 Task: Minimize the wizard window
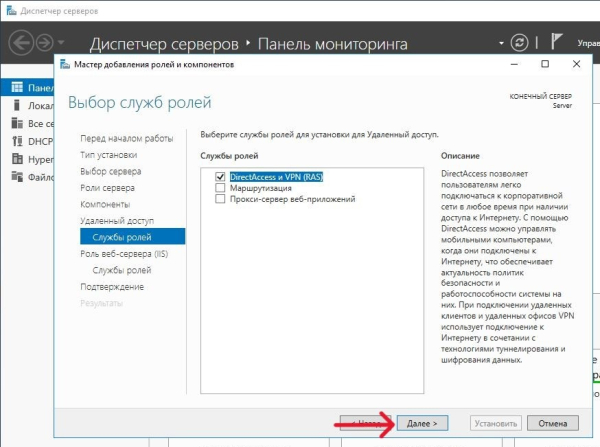tap(514, 64)
